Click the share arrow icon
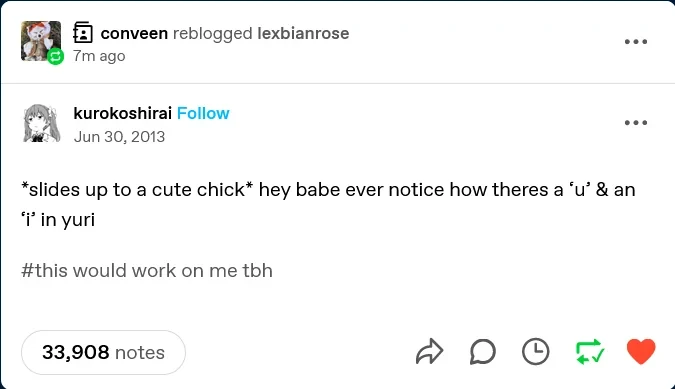The height and width of the screenshot is (389, 675). point(429,352)
